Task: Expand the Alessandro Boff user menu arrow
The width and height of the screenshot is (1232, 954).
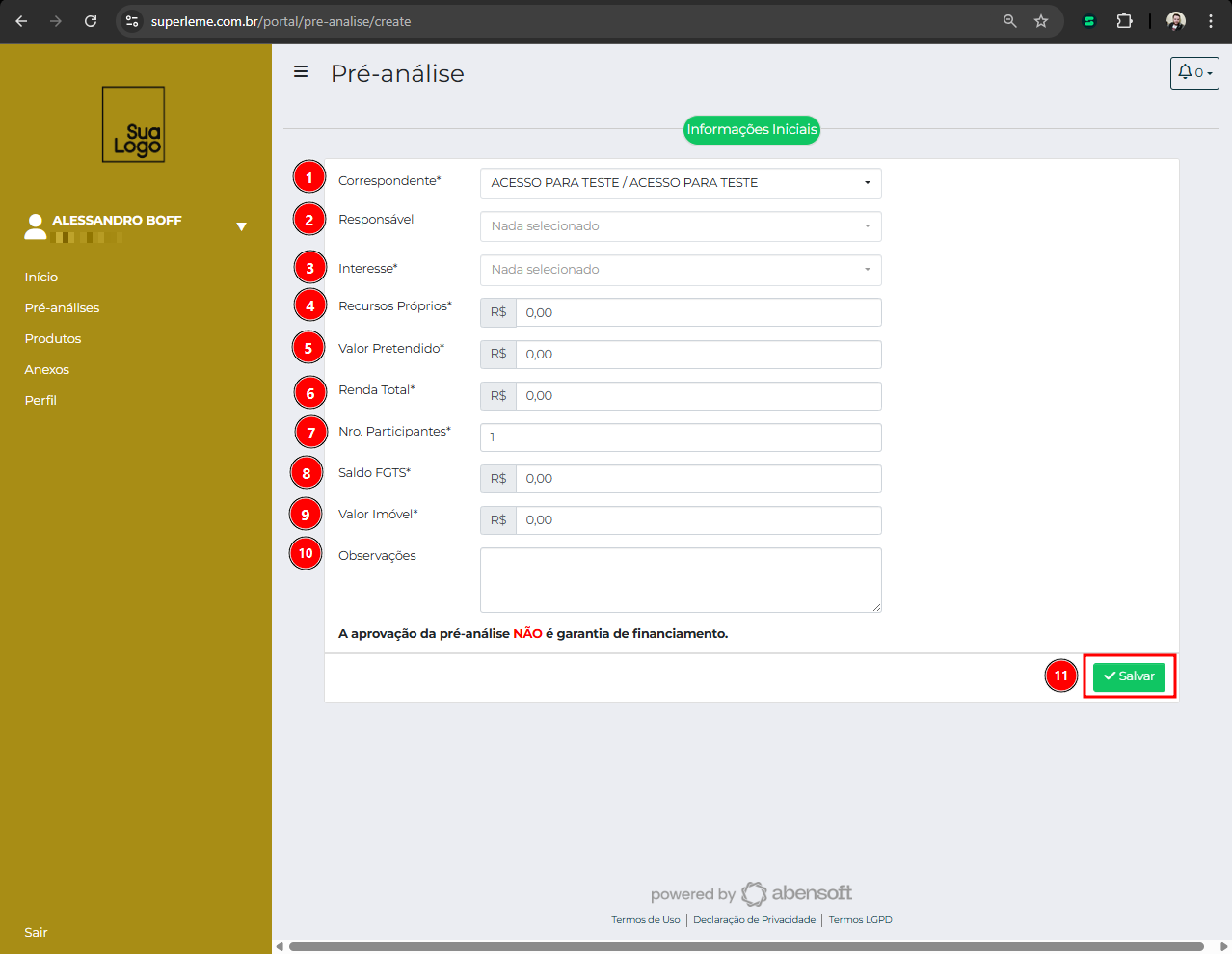Action: (x=241, y=226)
